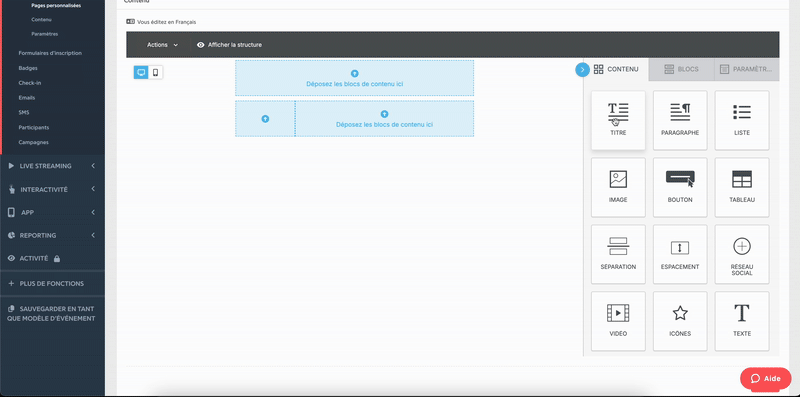Click the language icon beside Vous éditez
The width and height of the screenshot is (800, 397).
(131, 22)
